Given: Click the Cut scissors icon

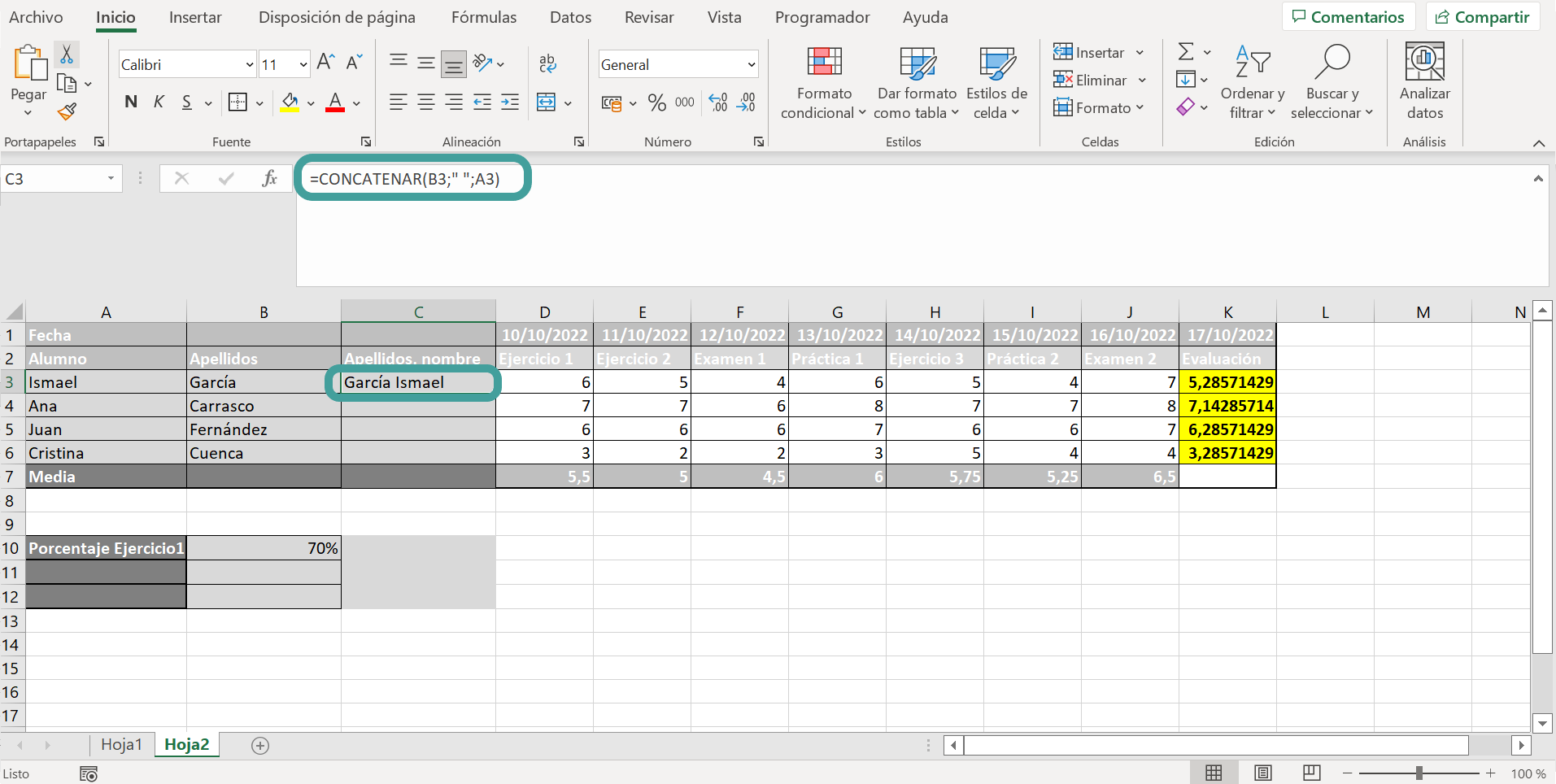Looking at the screenshot, I should (x=67, y=54).
